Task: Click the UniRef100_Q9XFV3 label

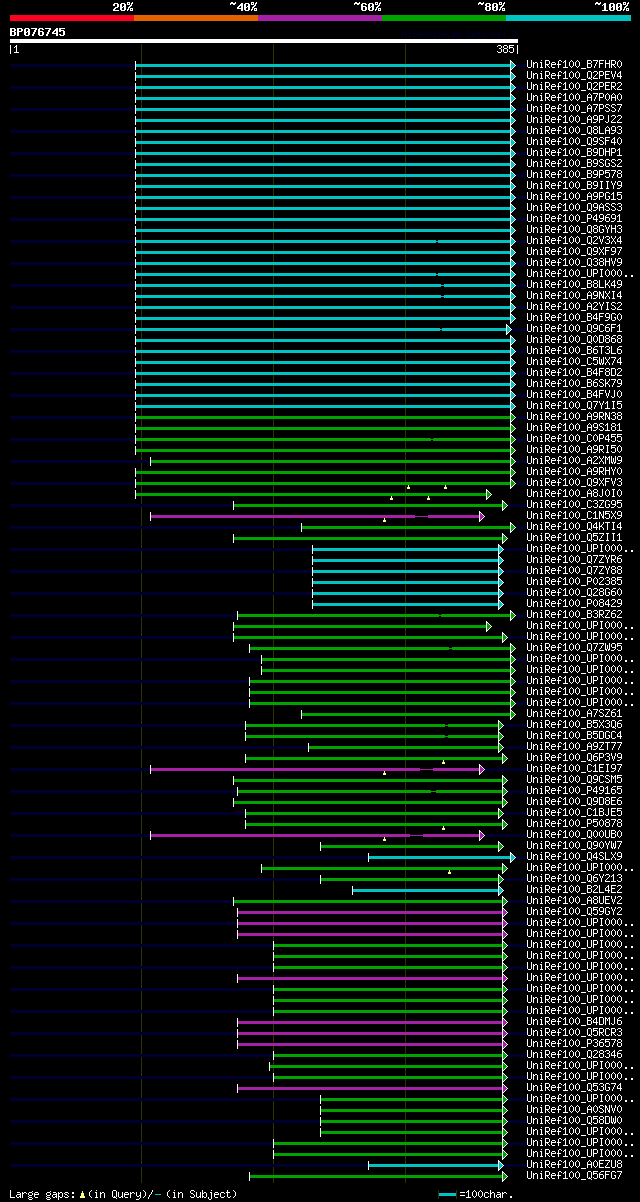Action: click(574, 482)
